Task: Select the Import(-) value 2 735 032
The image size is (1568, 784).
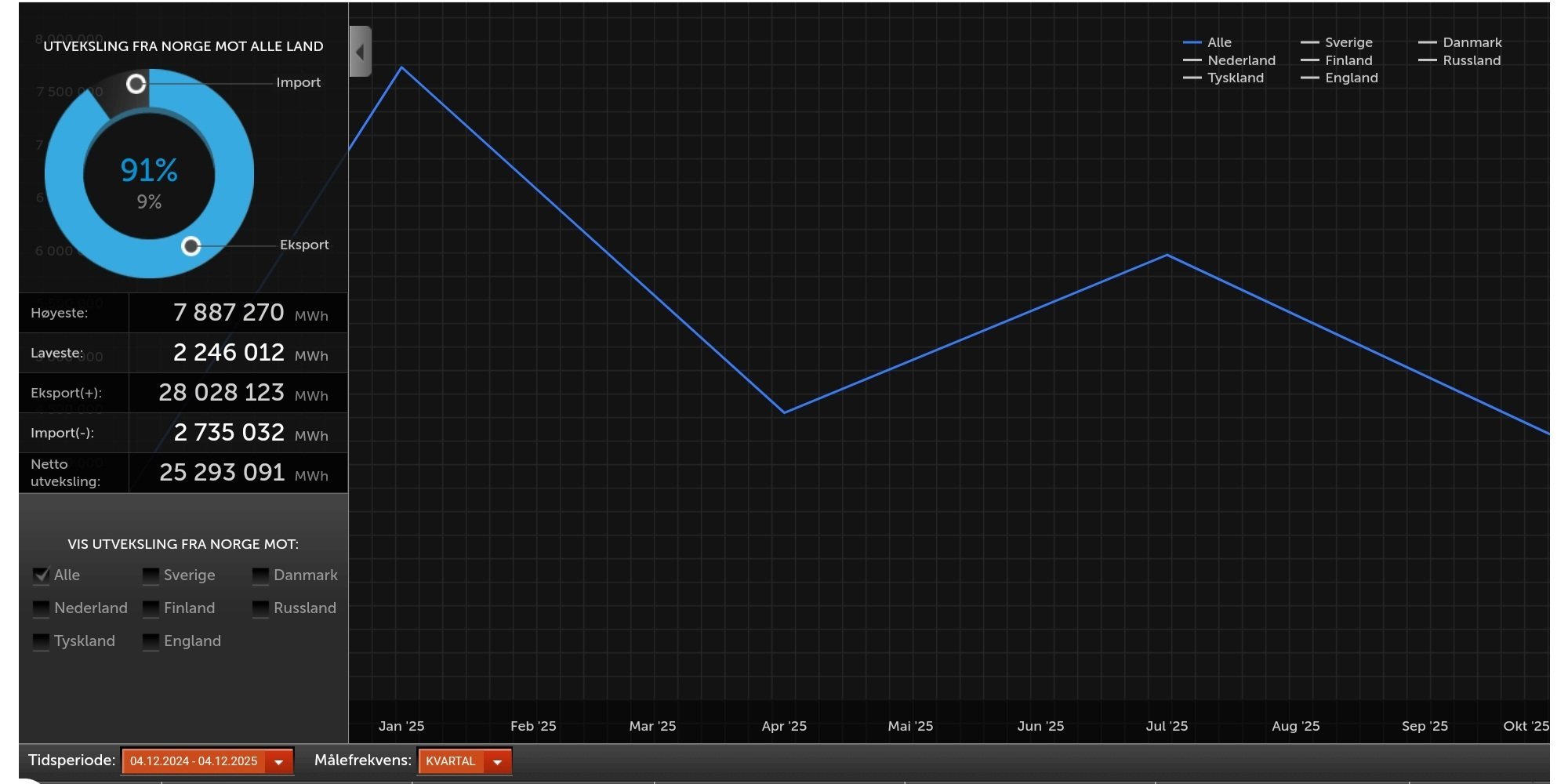Action: (x=228, y=433)
